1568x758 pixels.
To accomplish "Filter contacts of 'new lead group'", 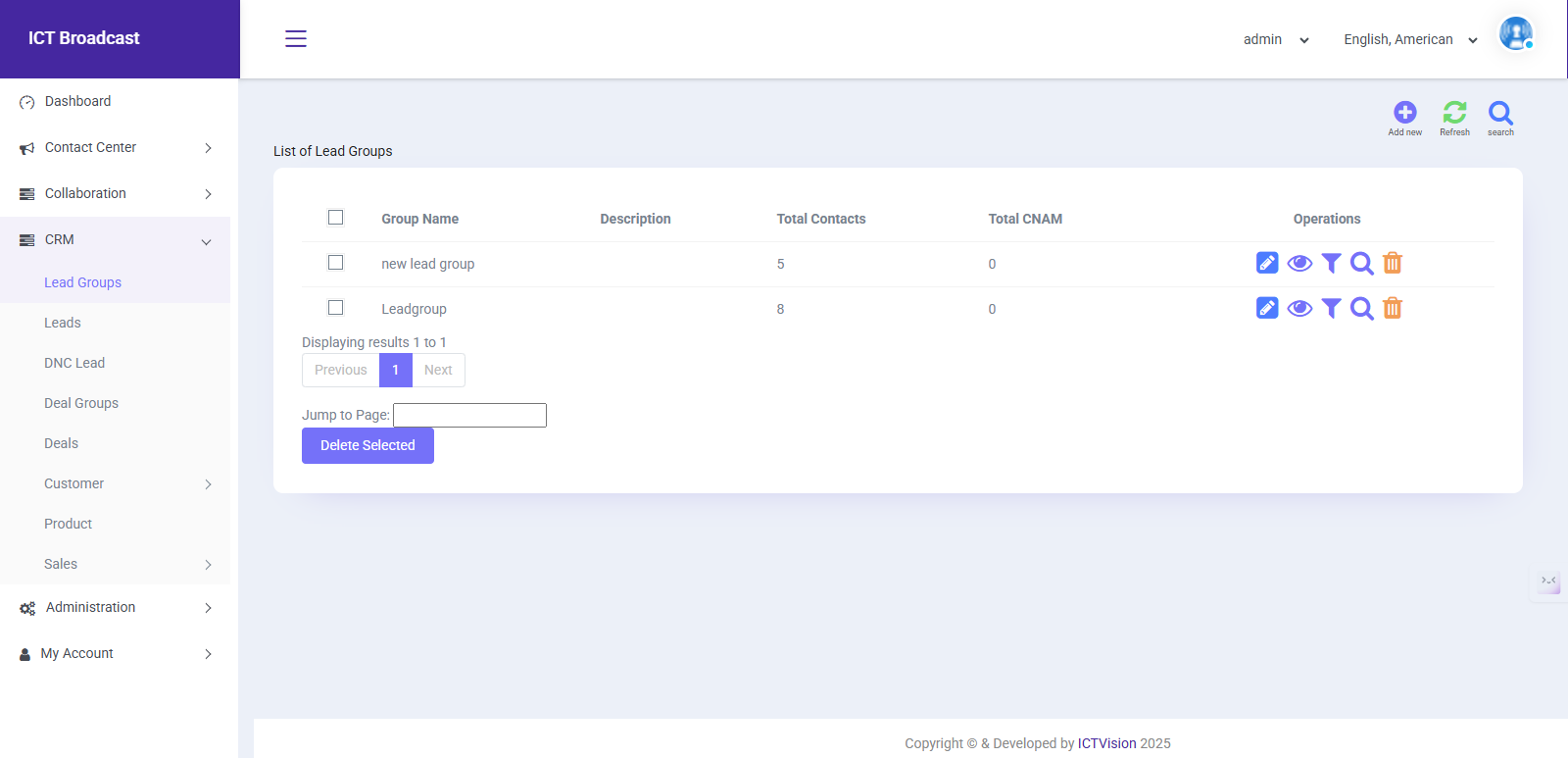I will tap(1331, 263).
